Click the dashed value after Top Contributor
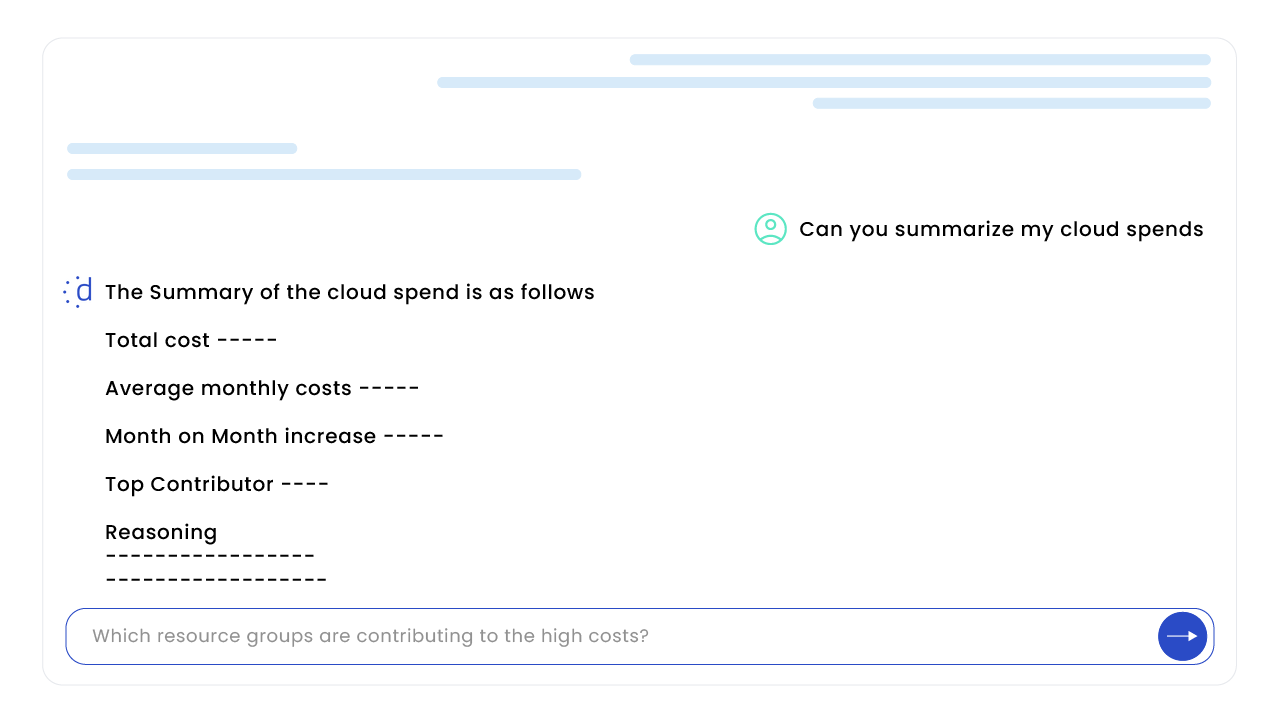The image size is (1280, 720). coord(305,484)
